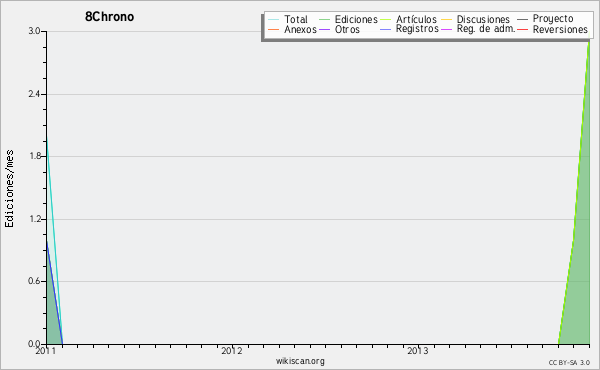Click the Proyecto legend entry
This screenshot has height=370, width=600.
click(545, 19)
